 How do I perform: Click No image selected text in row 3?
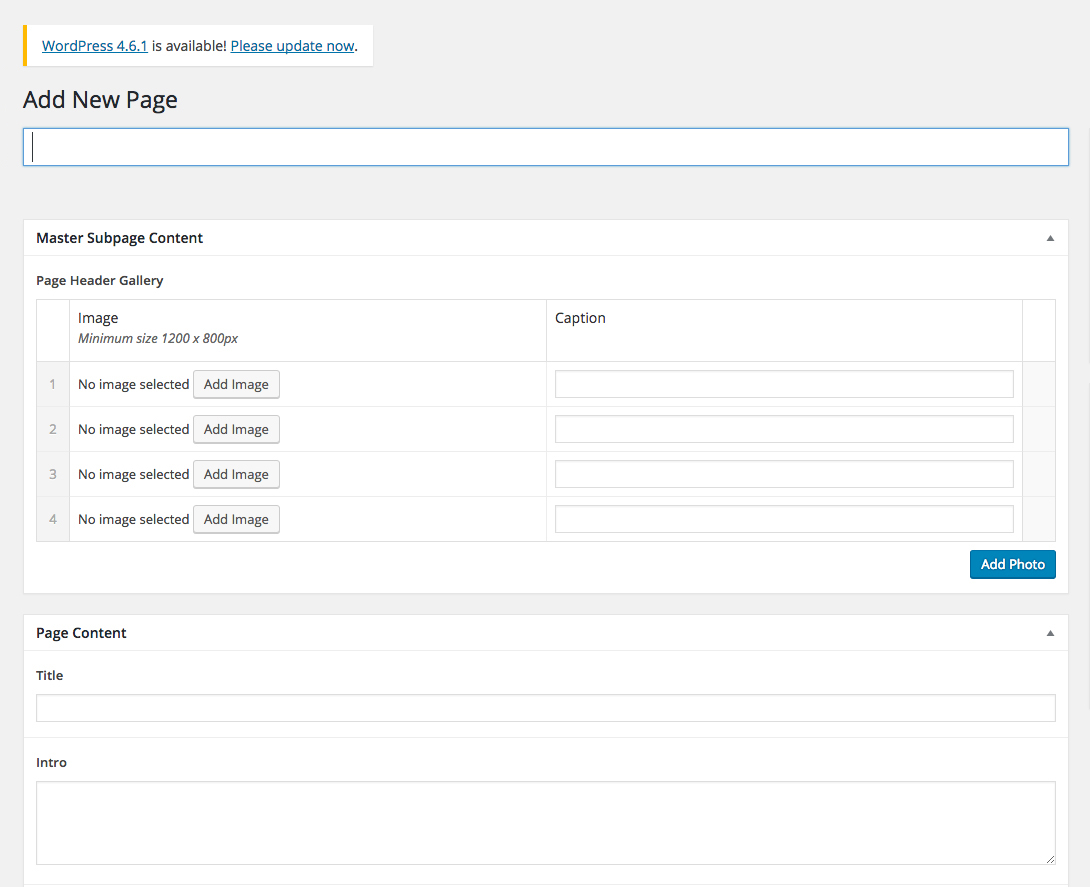tap(133, 474)
